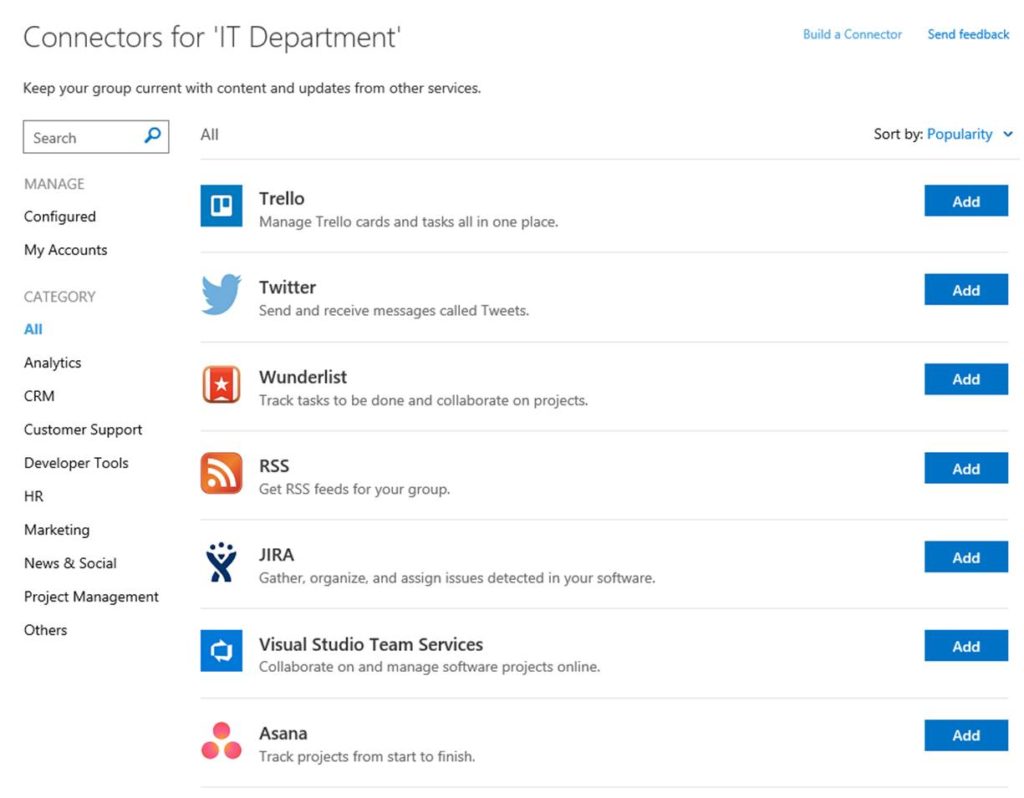The width and height of the screenshot is (1024, 798).
Task: Click the Visual Studio Team Services icon
Action: pyautogui.click(x=221, y=650)
